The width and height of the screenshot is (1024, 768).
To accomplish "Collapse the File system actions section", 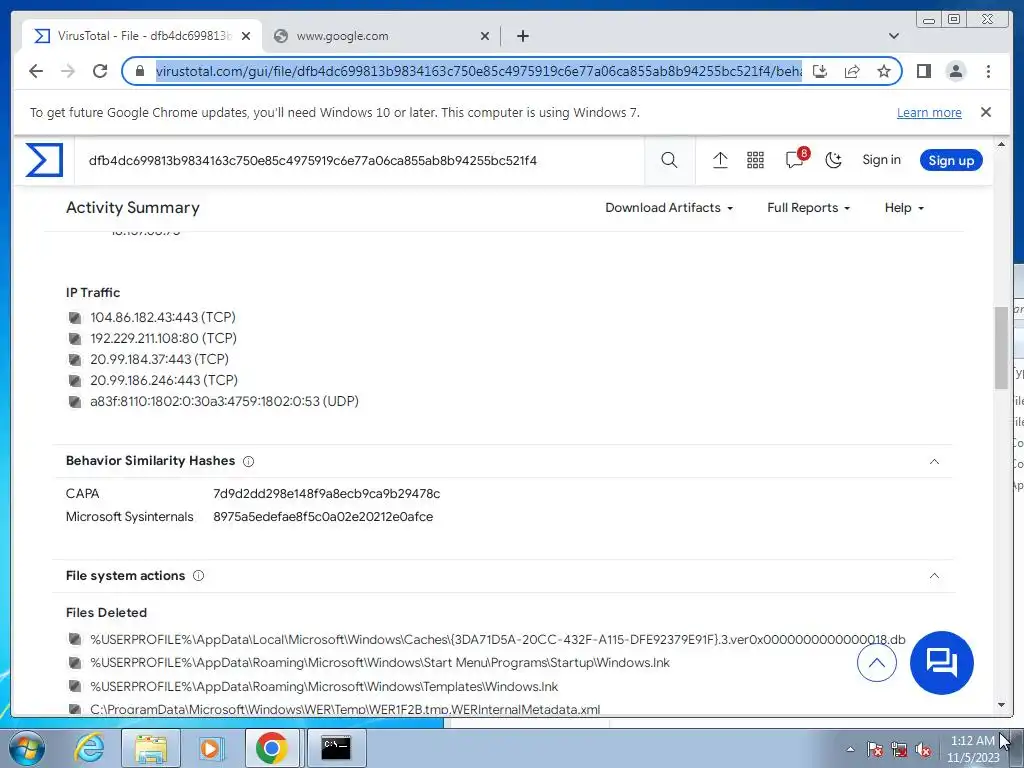I will coord(934,575).
